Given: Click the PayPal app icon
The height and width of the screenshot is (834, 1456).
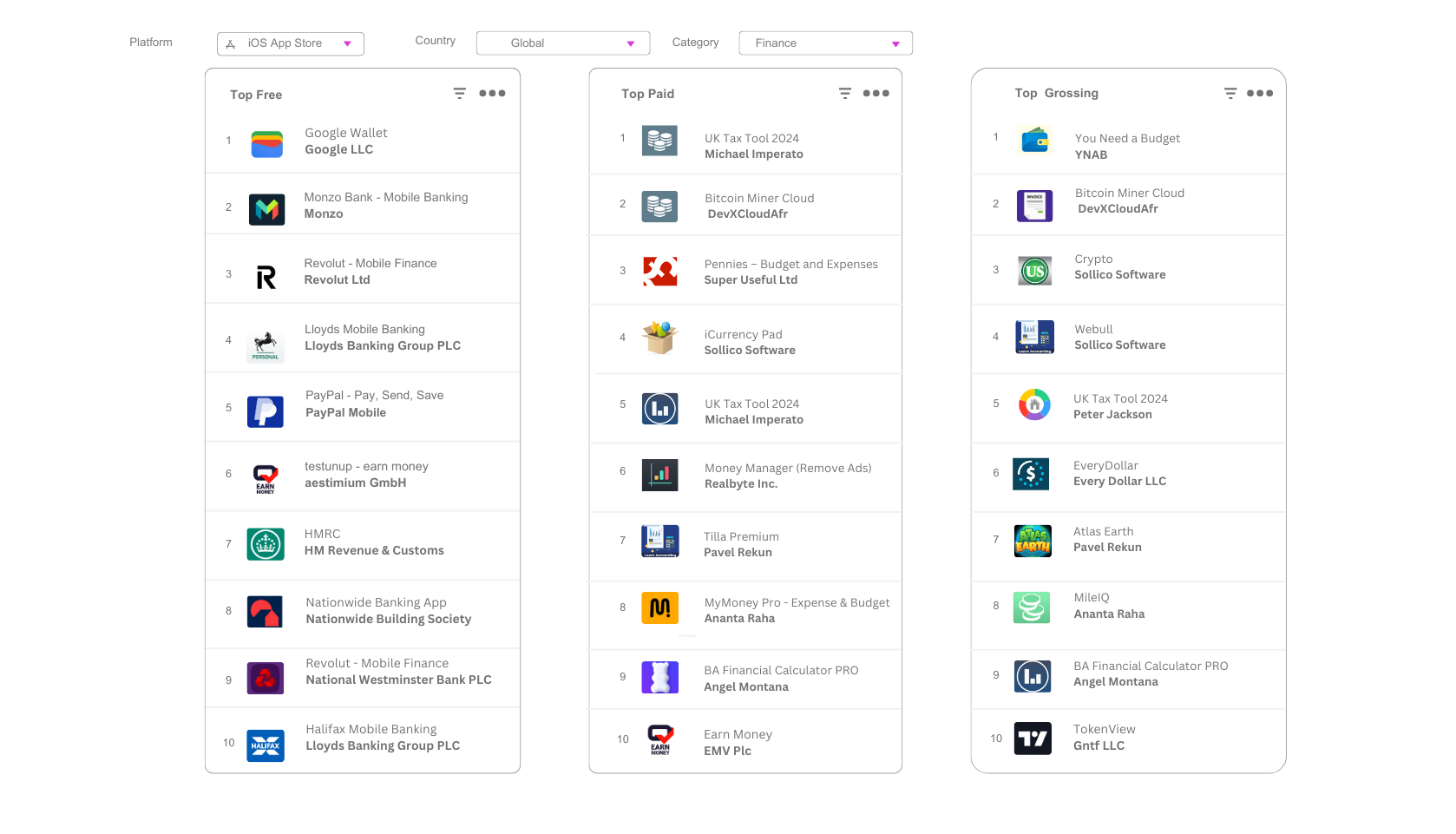Looking at the screenshot, I should [266, 411].
